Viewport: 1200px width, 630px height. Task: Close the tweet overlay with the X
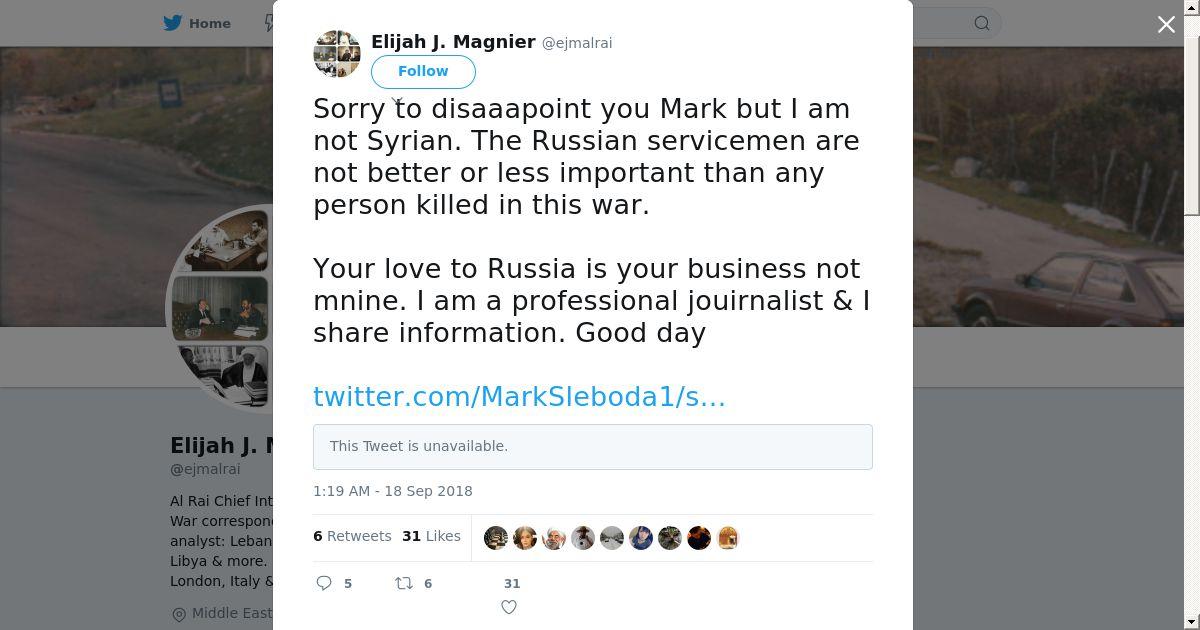(1166, 24)
